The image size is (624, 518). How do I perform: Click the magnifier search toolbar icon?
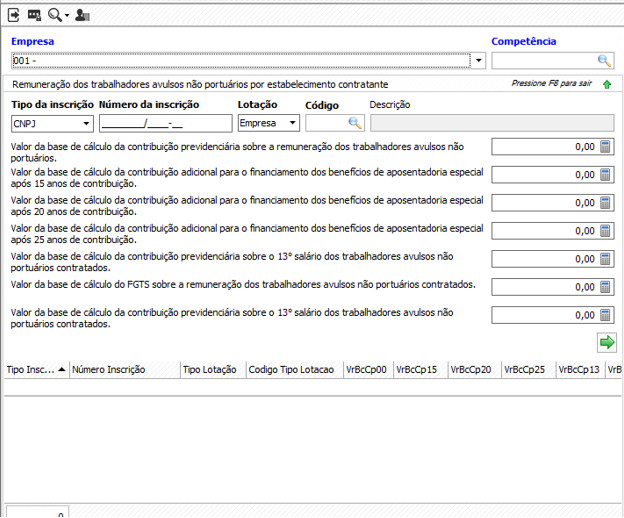[x=55, y=15]
